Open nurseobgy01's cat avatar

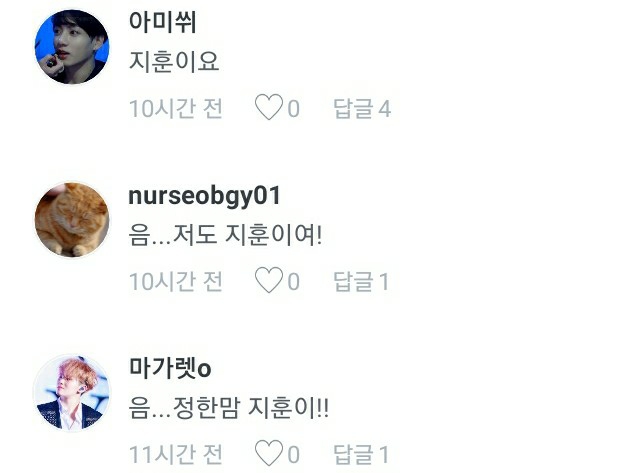pyautogui.click(x=72, y=220)
